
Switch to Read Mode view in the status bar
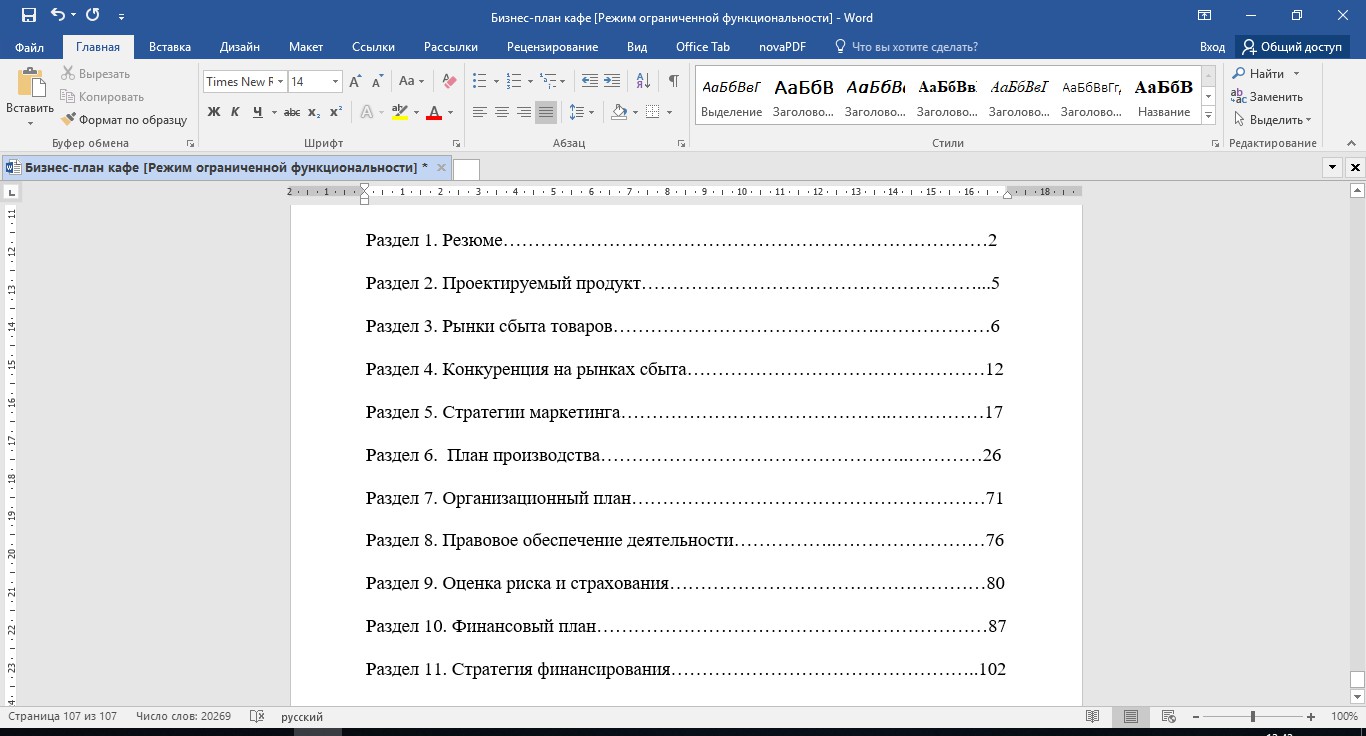pos(1093,717)
